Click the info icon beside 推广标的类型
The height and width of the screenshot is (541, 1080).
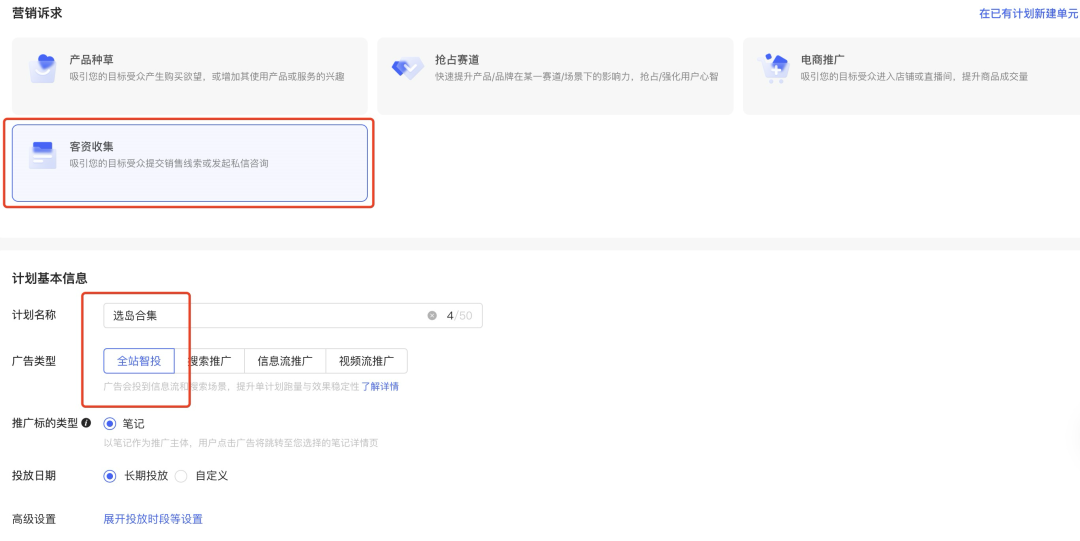pos(86,423)
